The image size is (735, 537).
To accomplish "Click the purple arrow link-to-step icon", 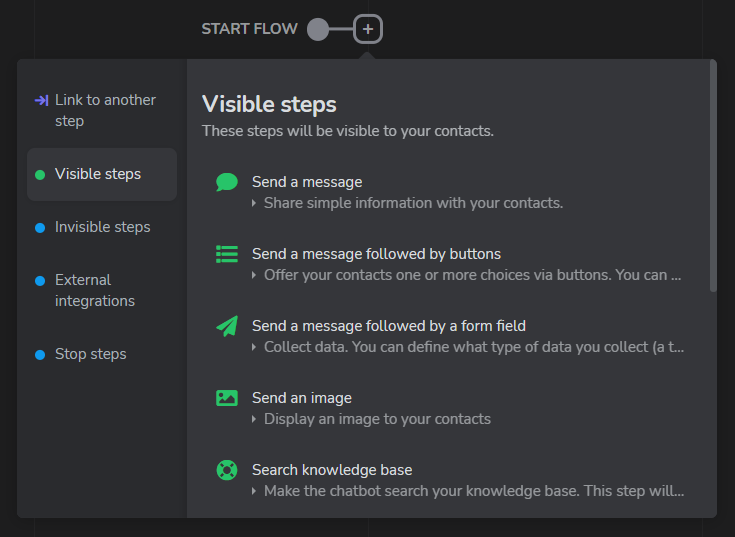I will [x=41, y=100].
